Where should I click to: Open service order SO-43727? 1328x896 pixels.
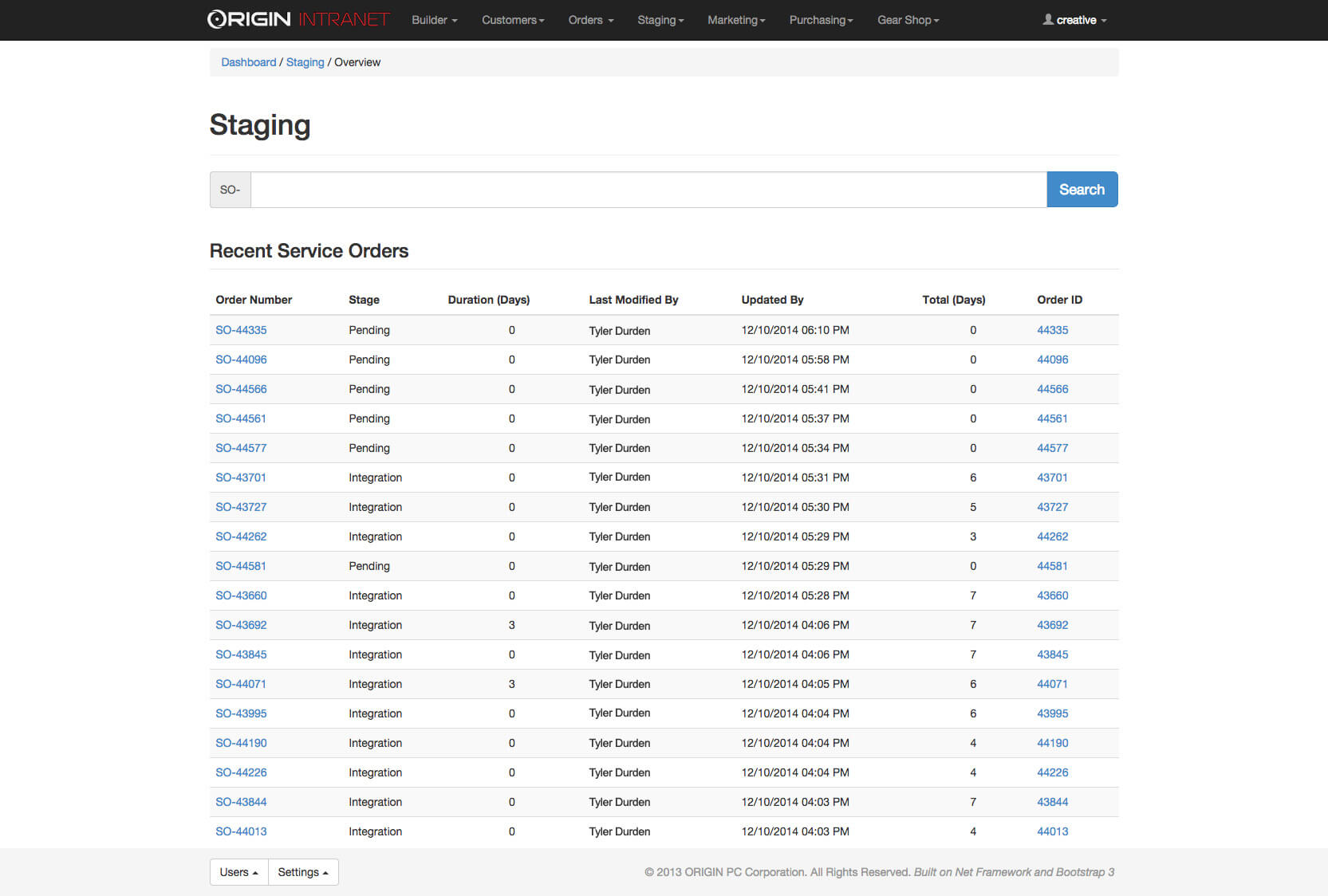[x=241, y=507]
